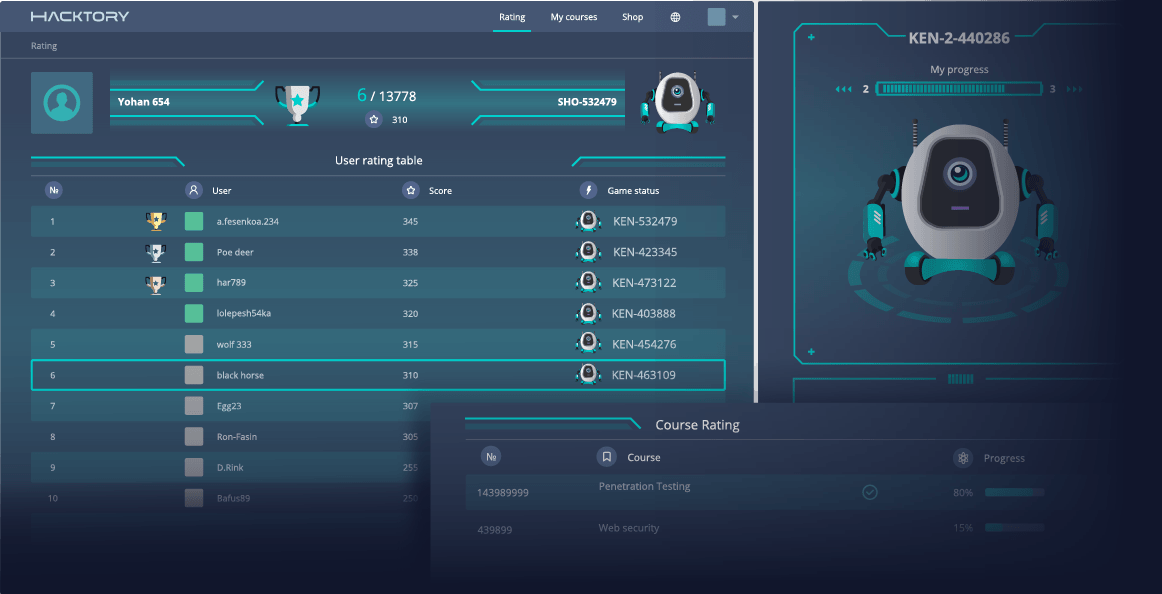Click the robot icon beside KEN-423345

click(588, 252)
